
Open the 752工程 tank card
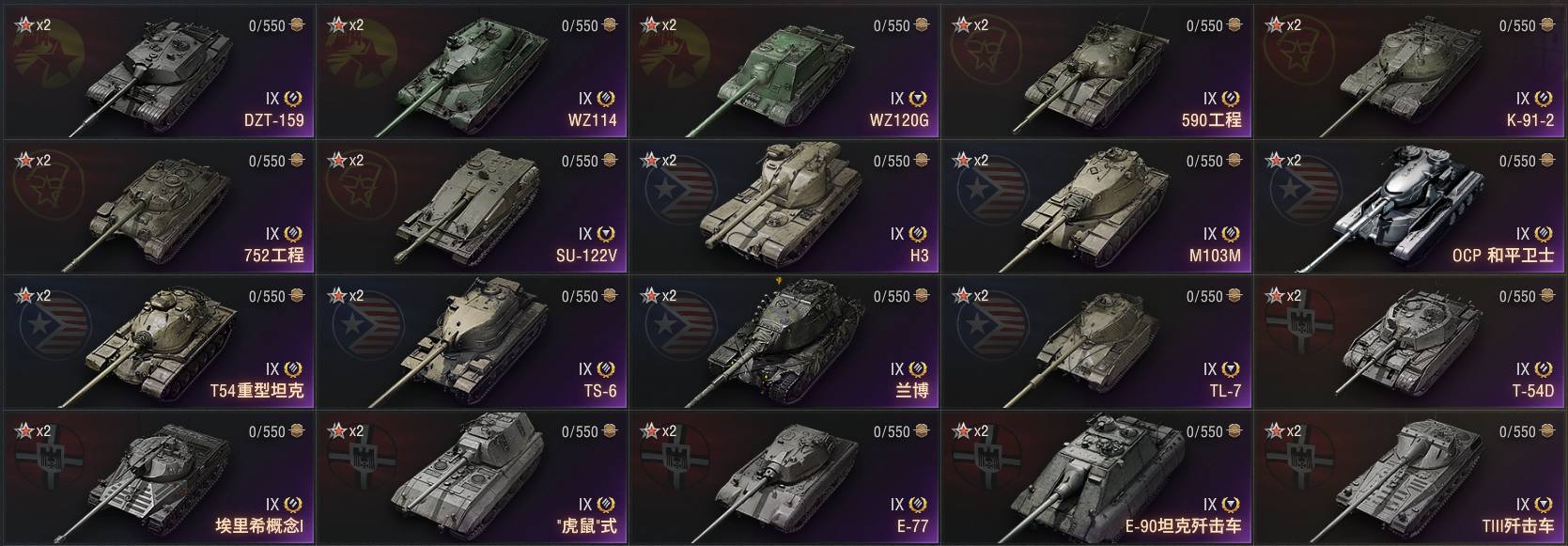pos(159,206)
